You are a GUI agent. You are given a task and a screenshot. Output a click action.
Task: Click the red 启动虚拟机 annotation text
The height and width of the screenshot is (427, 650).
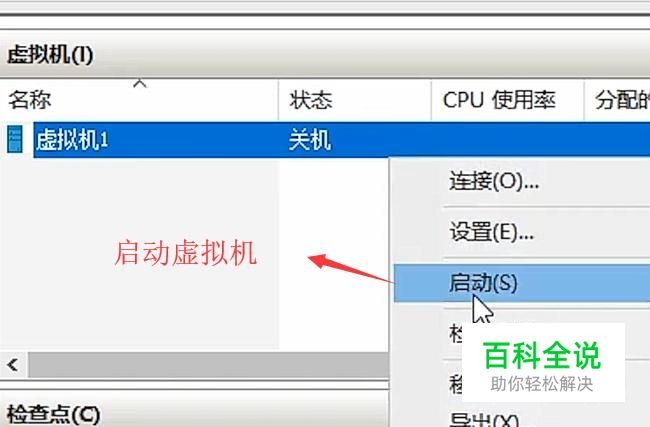(185, 252)
